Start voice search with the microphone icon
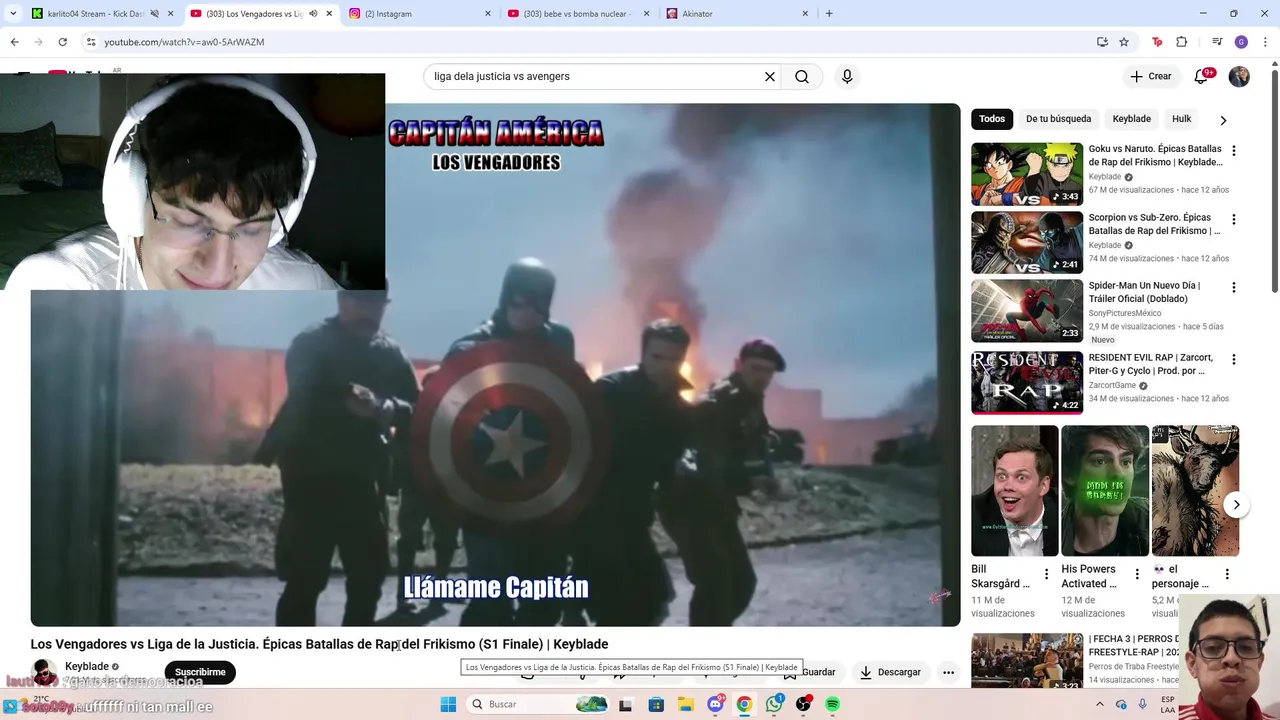Screen dimensions: 1280x720 pyautogui.click(x=847, y=76)
